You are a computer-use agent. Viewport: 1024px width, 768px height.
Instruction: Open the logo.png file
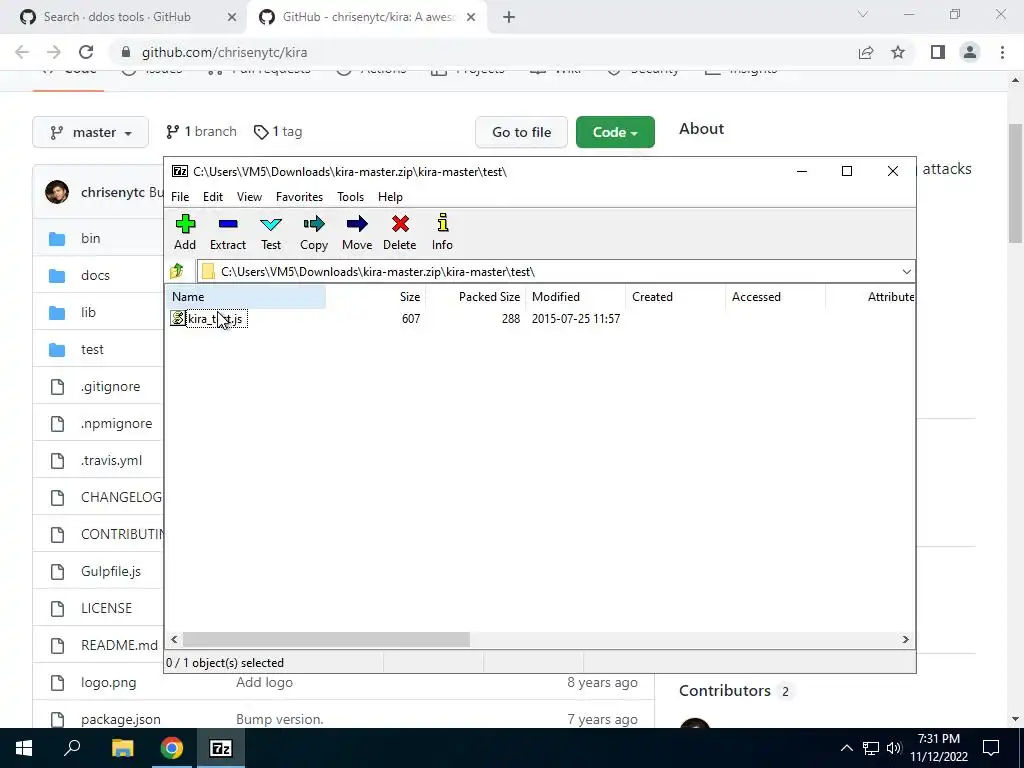click(108, 682)
